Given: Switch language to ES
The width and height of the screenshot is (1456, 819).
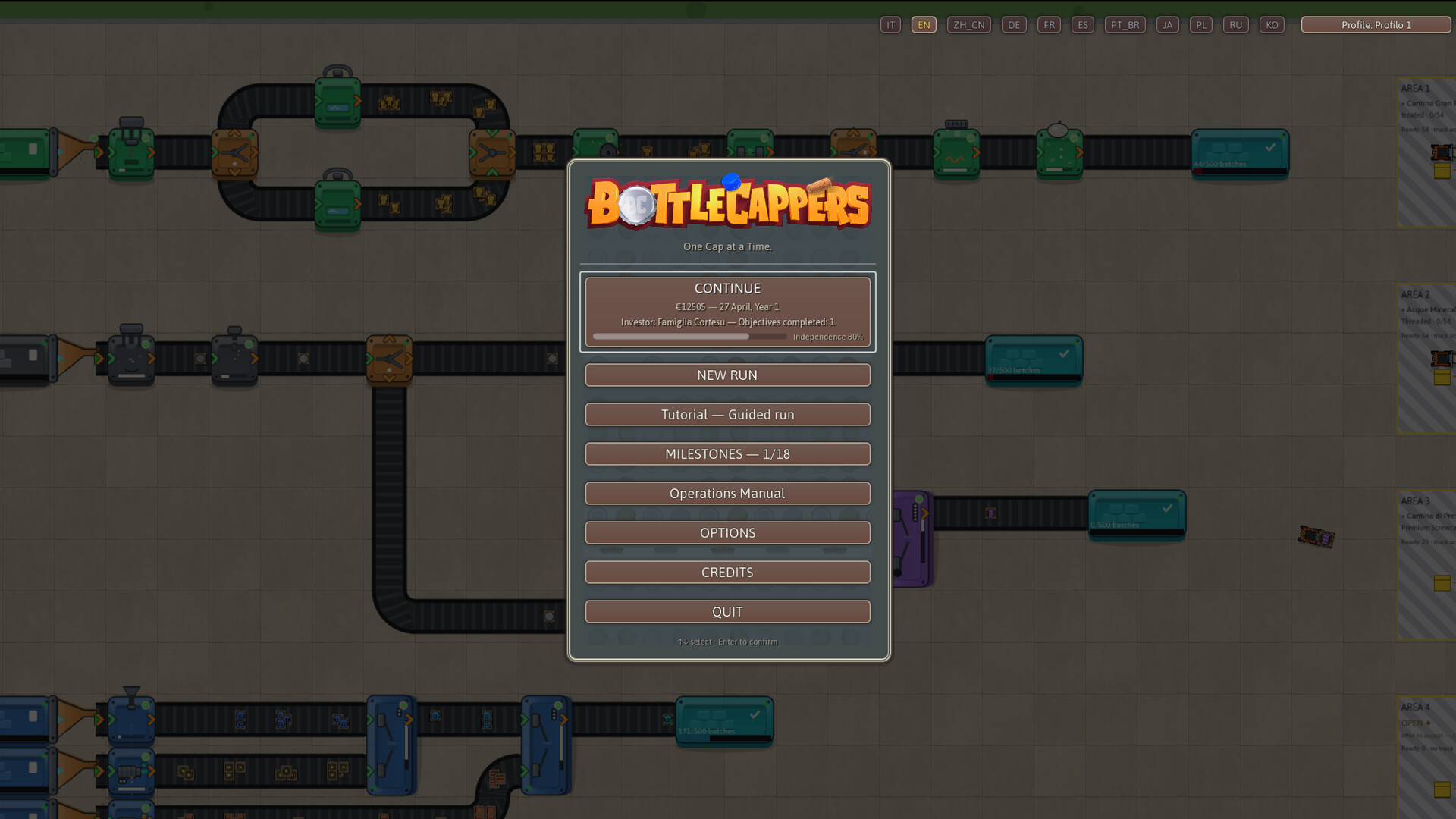Looking at the screenshot, I should pyautogui.click(x=1083, y=25).
